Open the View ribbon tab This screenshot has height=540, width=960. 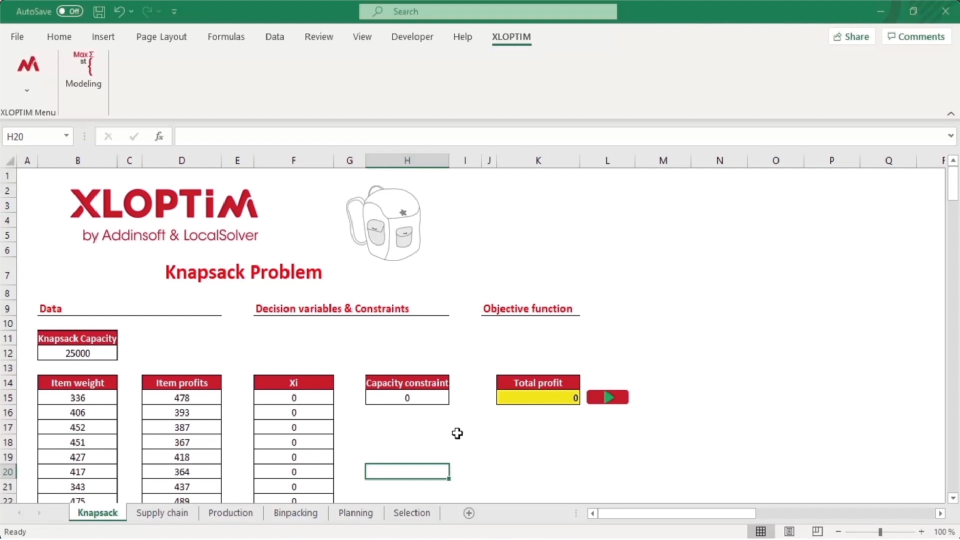point(362,37)
